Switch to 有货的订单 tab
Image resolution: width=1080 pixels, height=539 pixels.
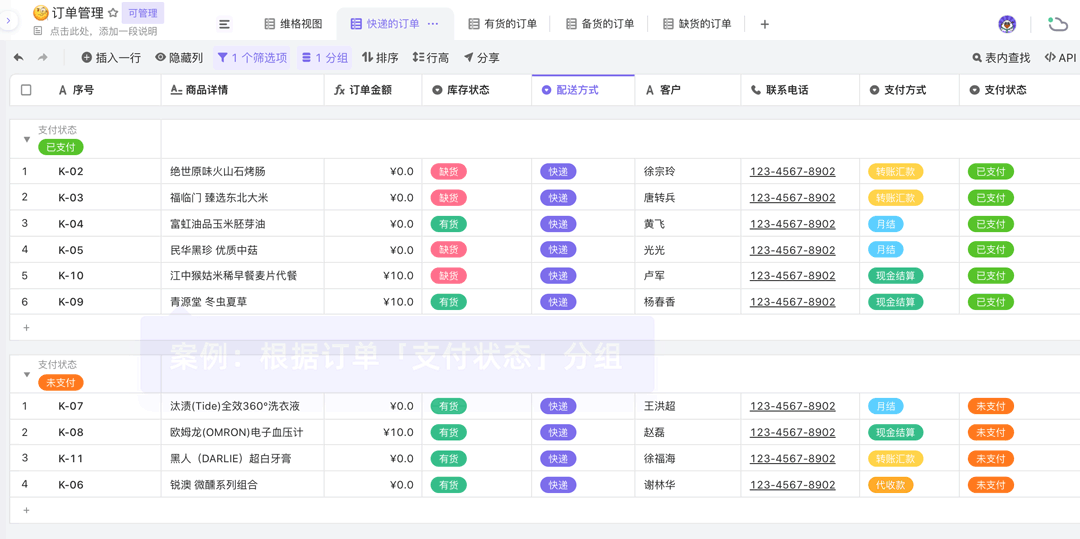pos(503,24)
